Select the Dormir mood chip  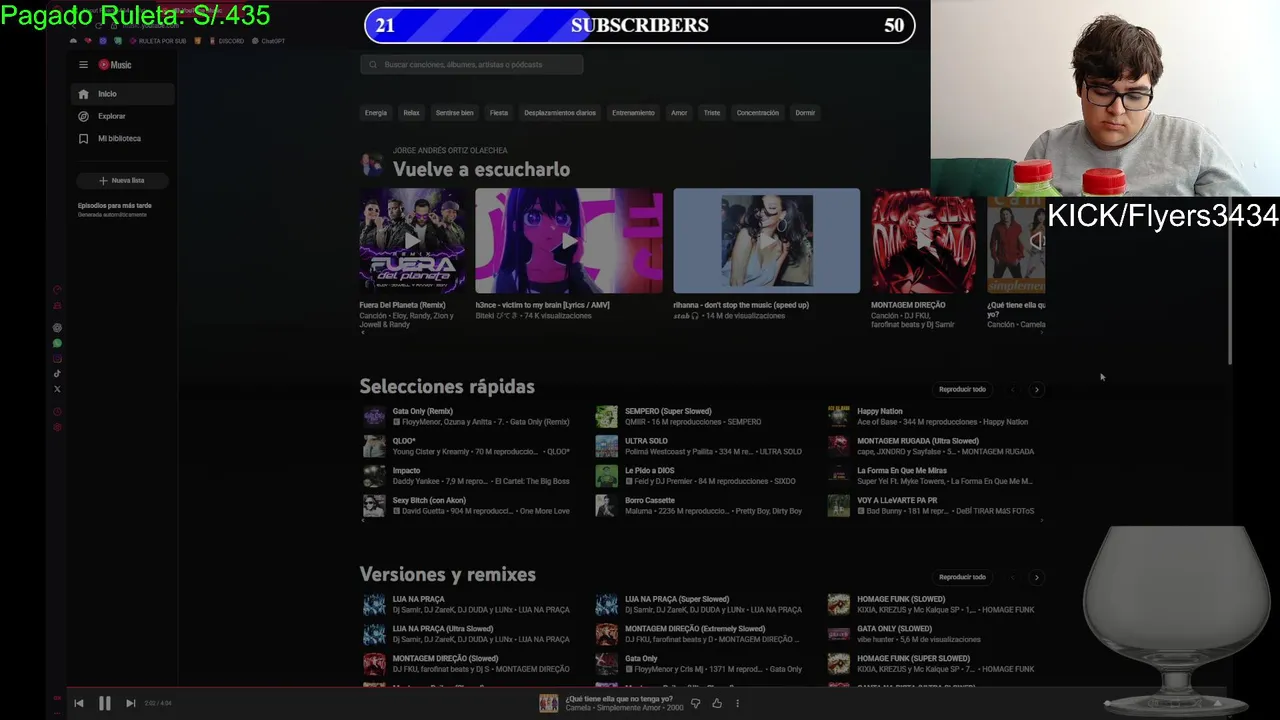(x=805, y=113)
